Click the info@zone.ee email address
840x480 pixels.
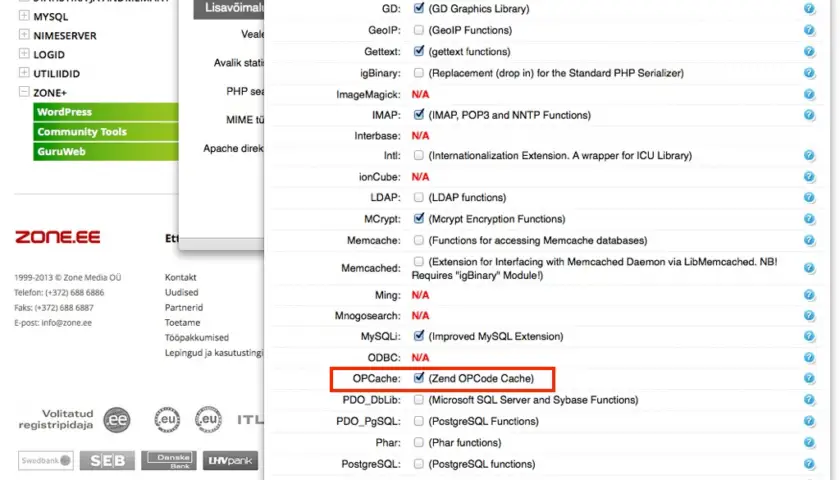click(x=66, y=322)
